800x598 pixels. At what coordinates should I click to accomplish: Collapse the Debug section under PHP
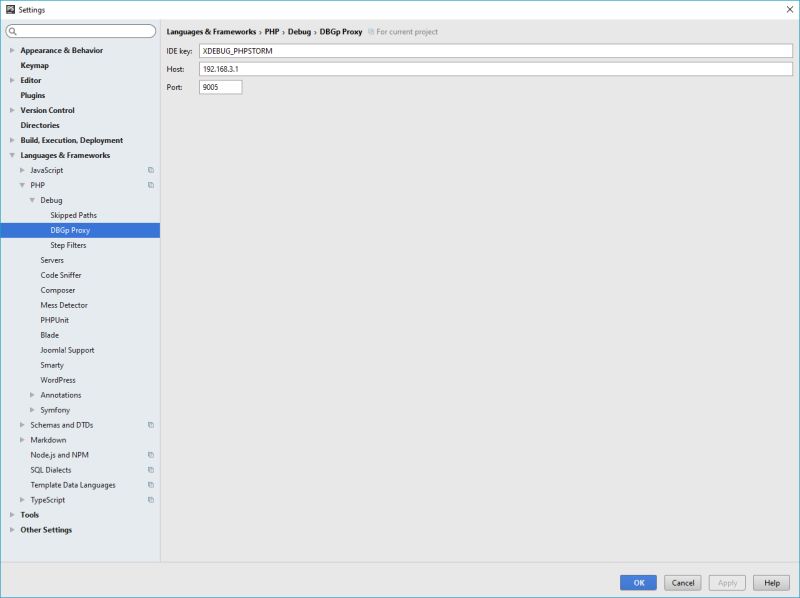[30, 200]
